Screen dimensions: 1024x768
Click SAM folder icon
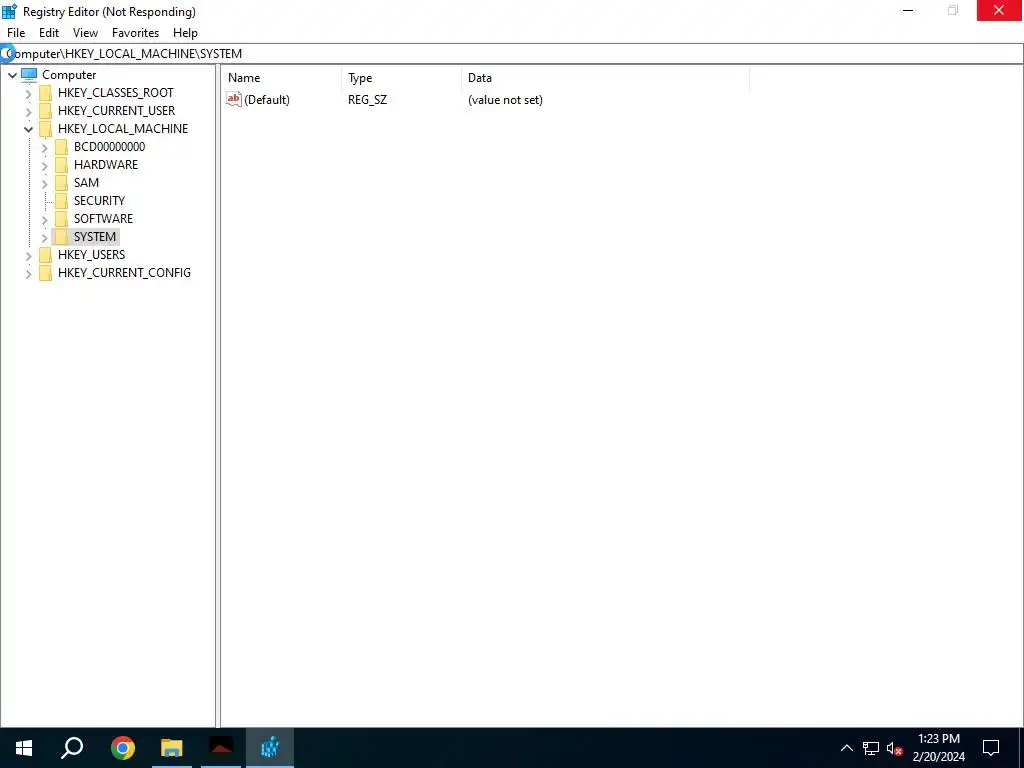61,183
